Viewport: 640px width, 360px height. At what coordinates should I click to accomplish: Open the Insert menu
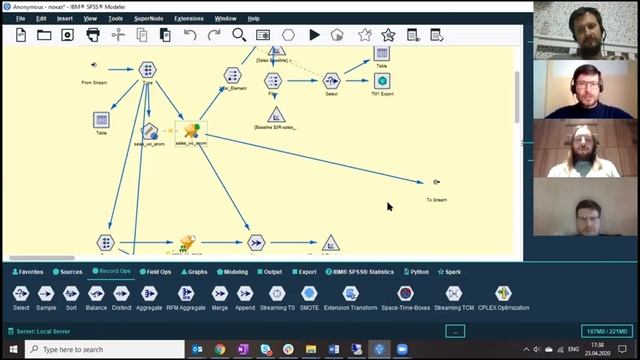pos(65,19)
